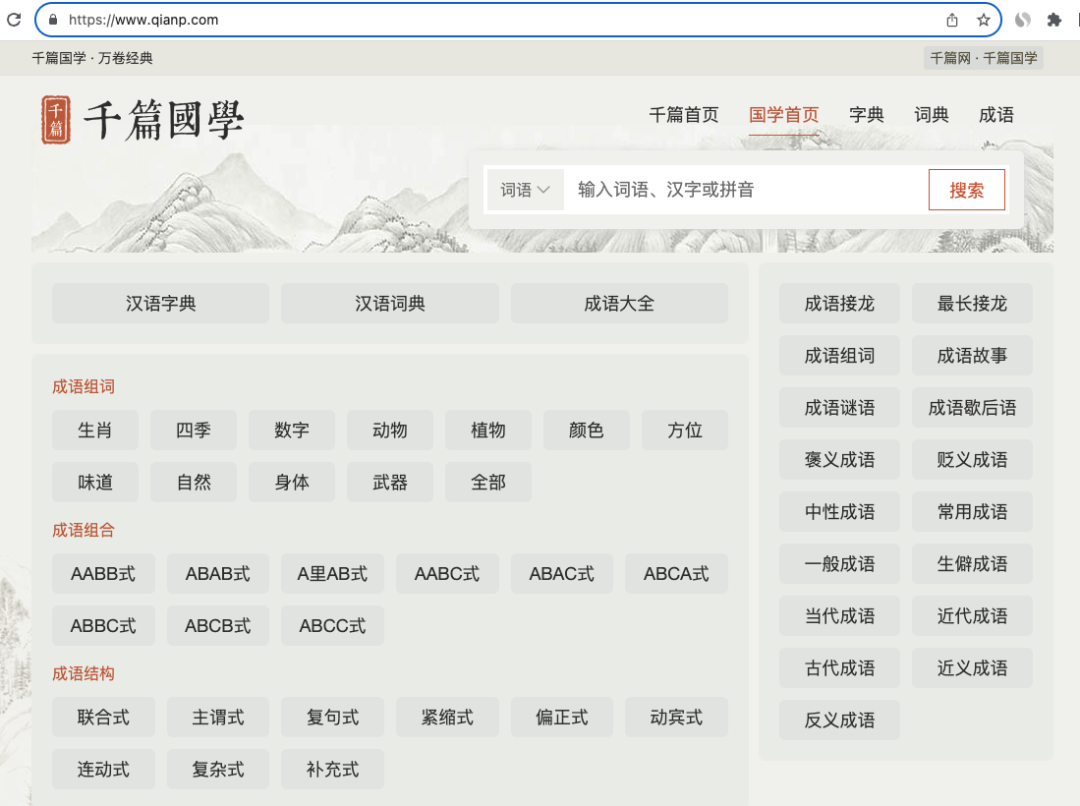1080x806 pixels.
Task: Select the 生肖 idiom category
Action: click(x=95, y=430)
